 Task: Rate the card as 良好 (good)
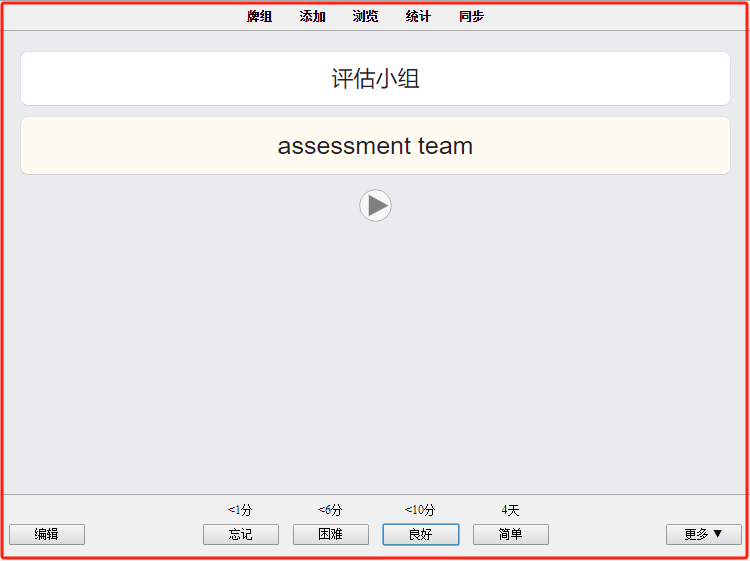pos(421,534)
